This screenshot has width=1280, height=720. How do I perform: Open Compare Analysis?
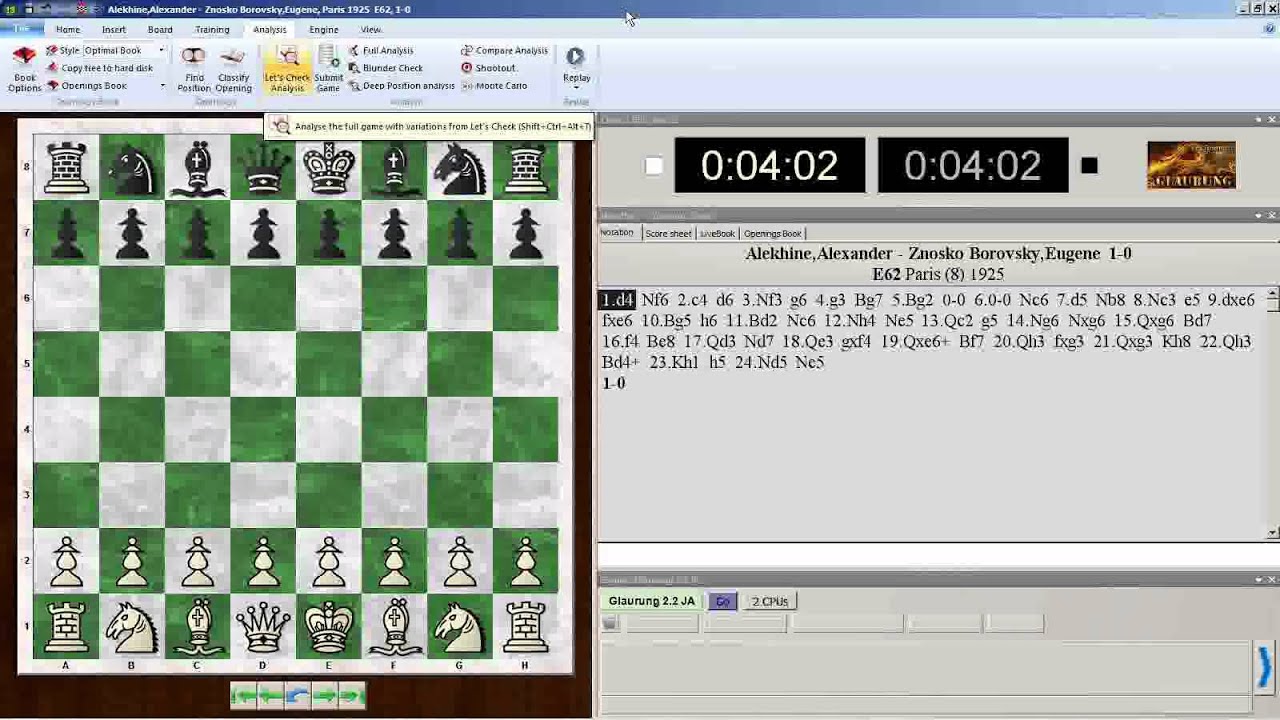click(x=504, y=50)
